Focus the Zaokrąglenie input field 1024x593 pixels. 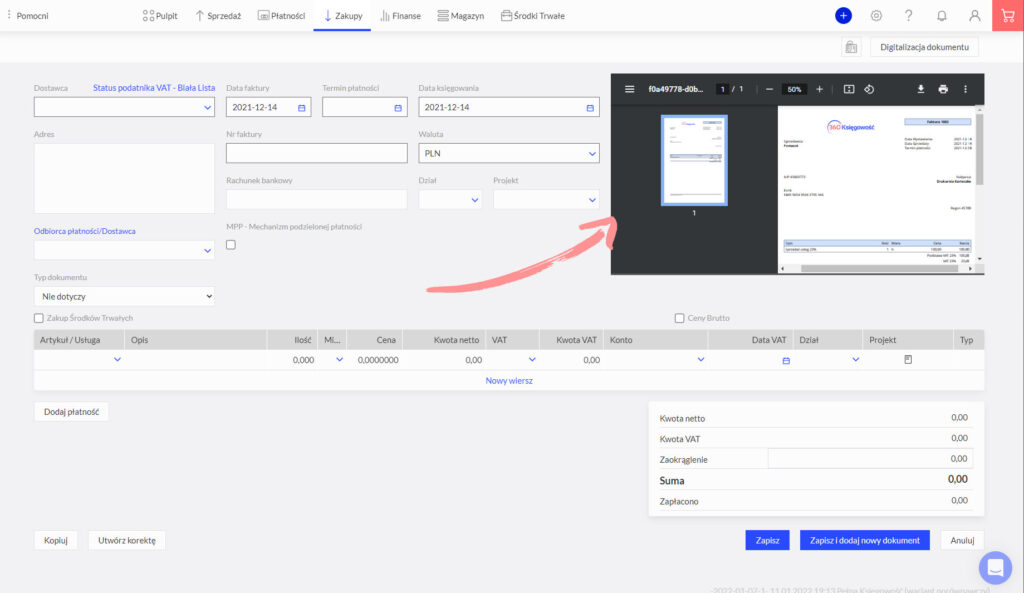coord(870,459)
